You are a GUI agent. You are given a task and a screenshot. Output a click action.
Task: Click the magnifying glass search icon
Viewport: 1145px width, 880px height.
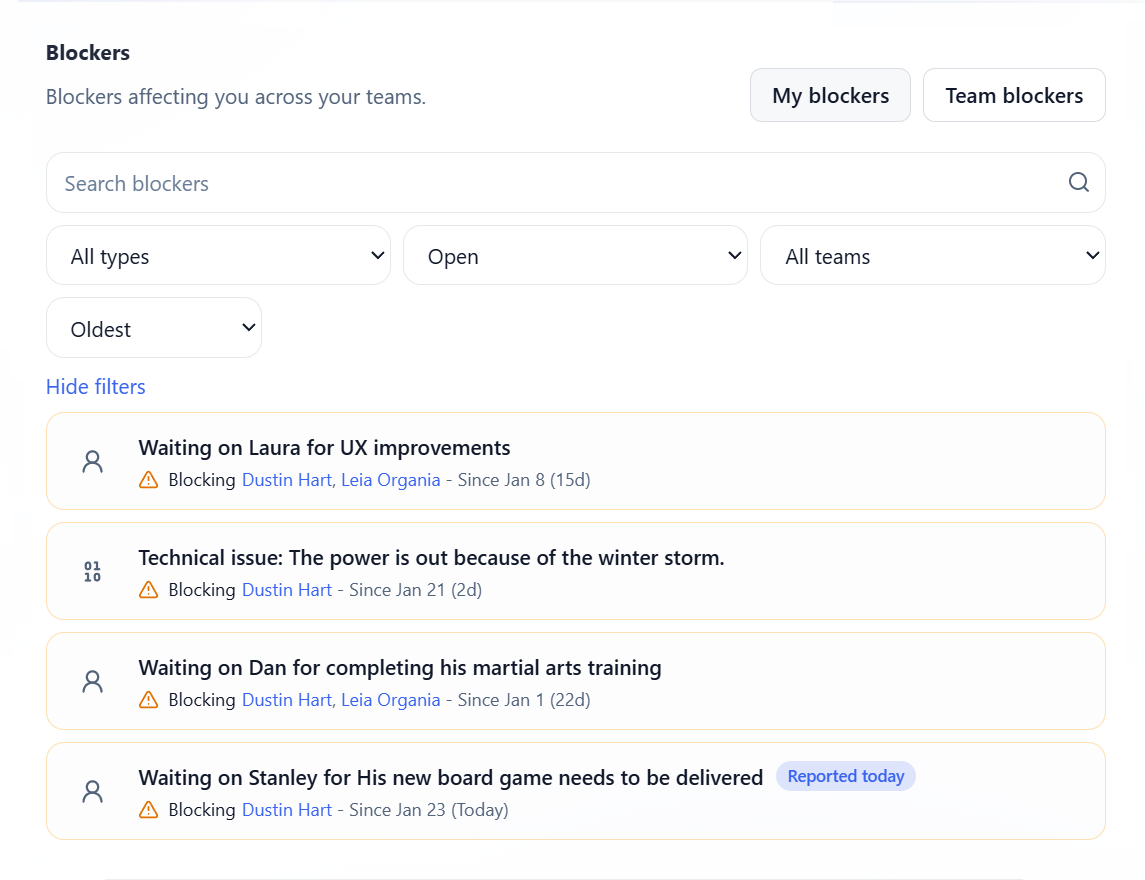(1078, 182)
